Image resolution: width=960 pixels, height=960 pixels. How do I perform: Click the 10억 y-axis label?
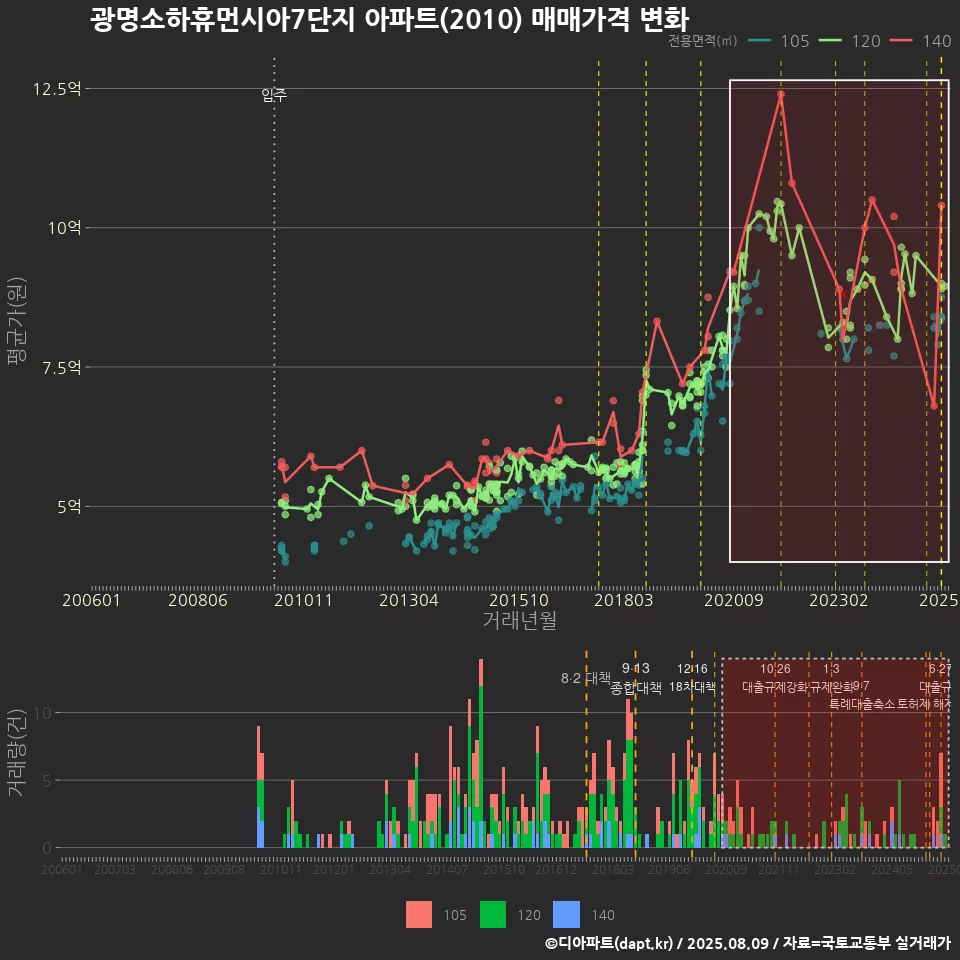click(x=65, y=228)
